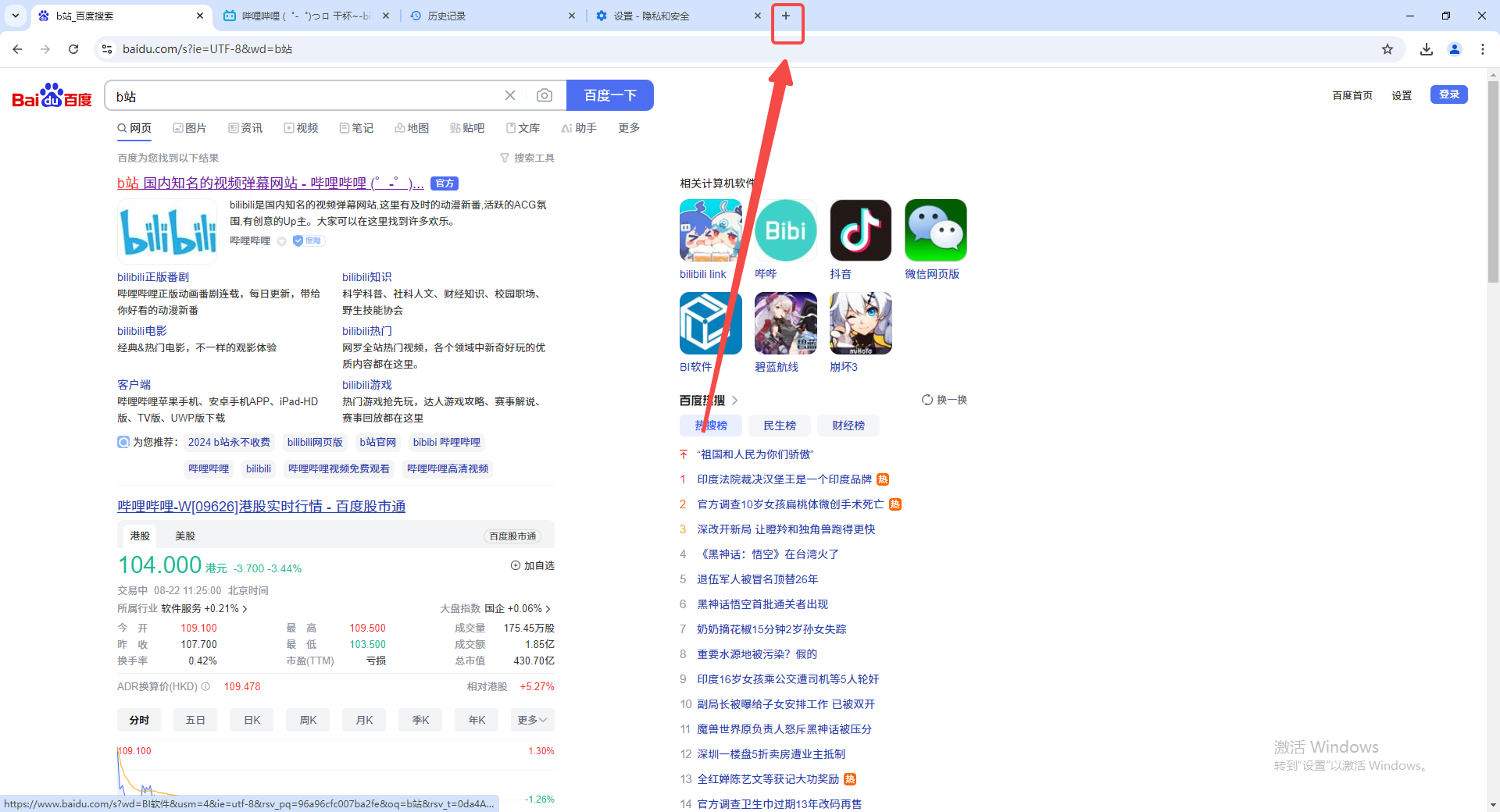Viewport: 1500px width, 812px height.
Task: Open the Chrome profile icon
Action: pos(1455,49)
